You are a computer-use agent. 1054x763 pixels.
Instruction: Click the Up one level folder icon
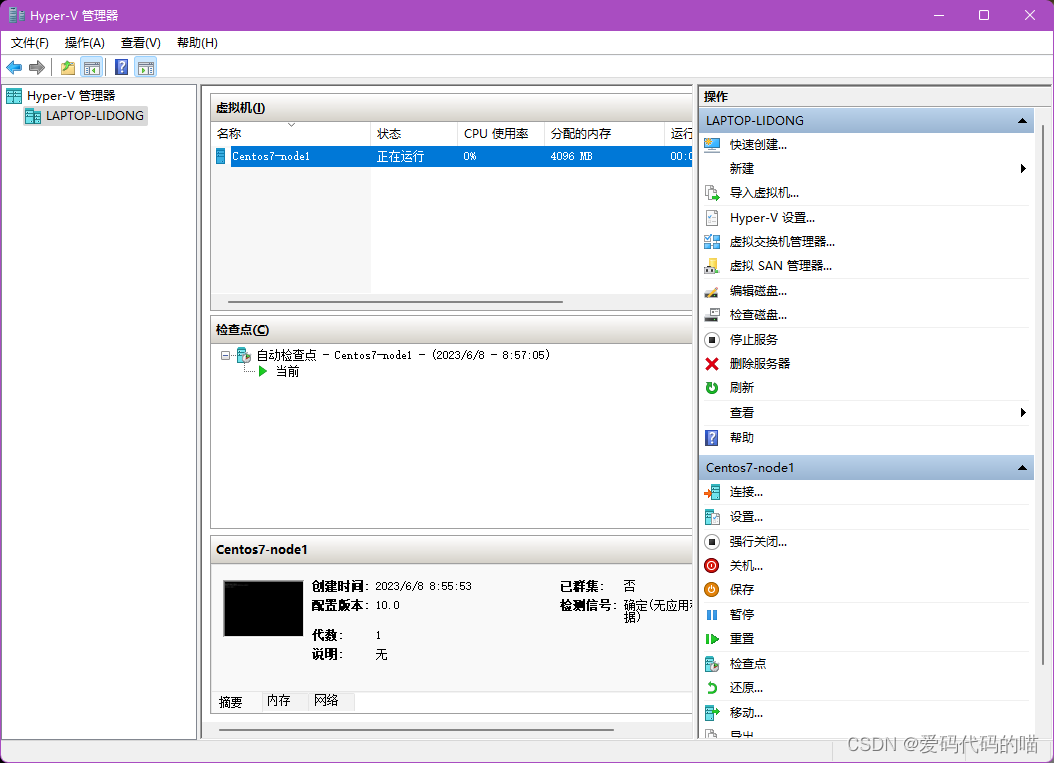point(68,67)
